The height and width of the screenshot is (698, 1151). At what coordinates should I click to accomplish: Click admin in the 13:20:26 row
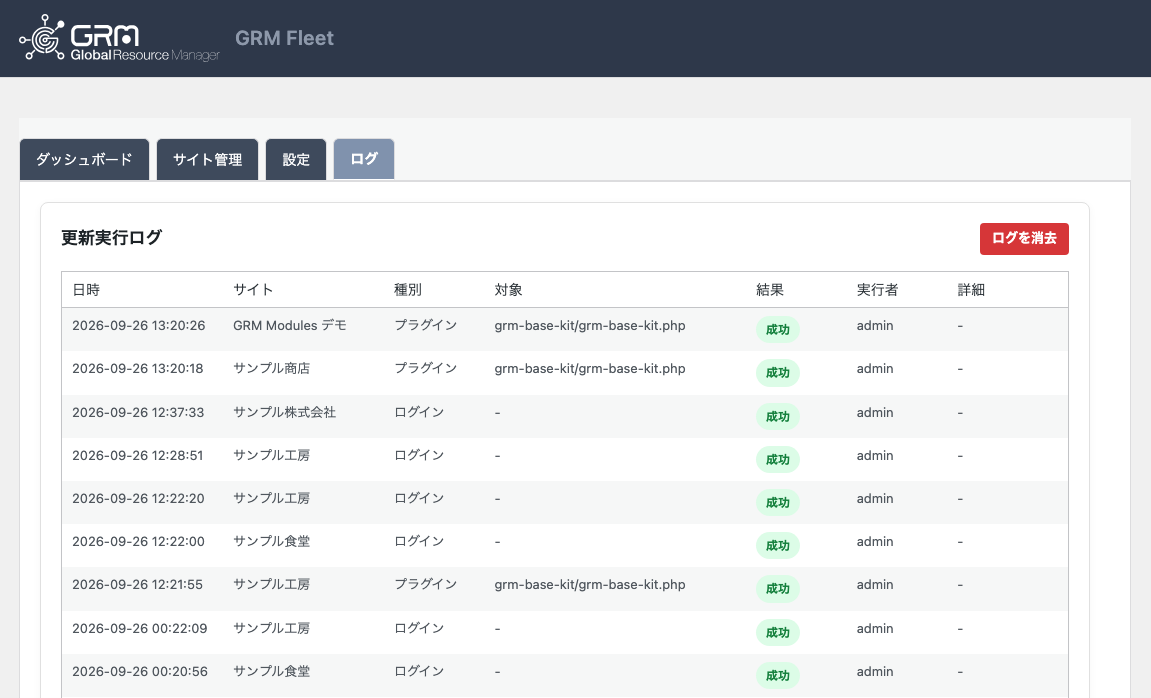(875, 326)
